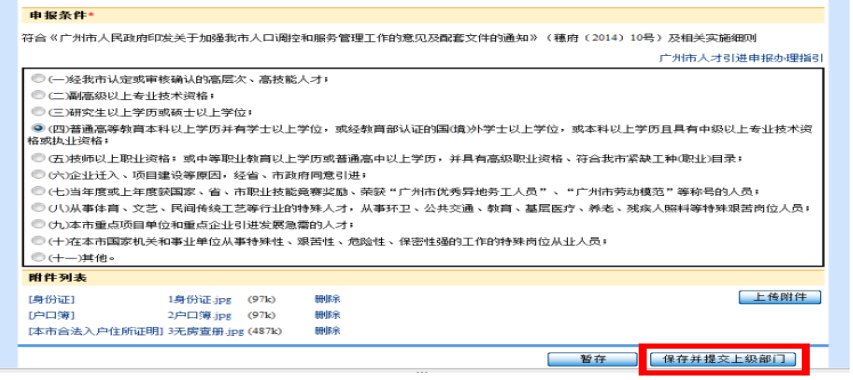Select option (七) 职业技能竞赛奖励

coord(38,191)
